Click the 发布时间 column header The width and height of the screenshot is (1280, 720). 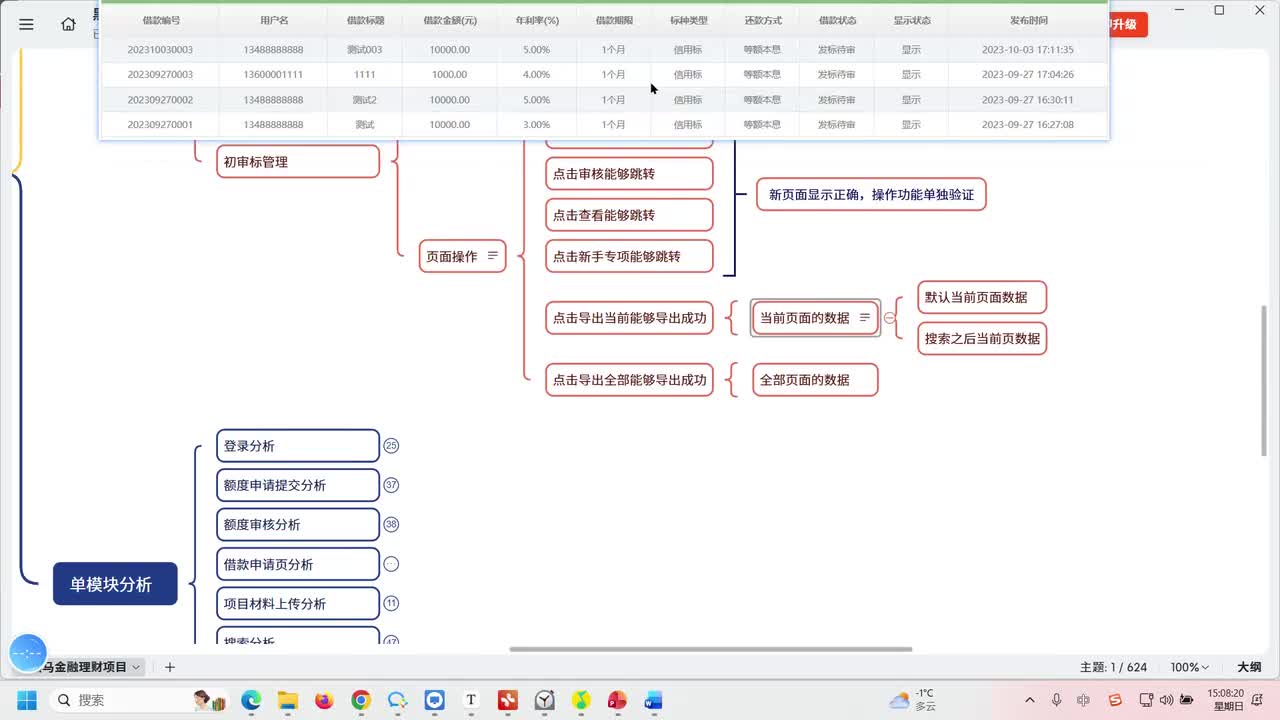[x=1028, y=20]
